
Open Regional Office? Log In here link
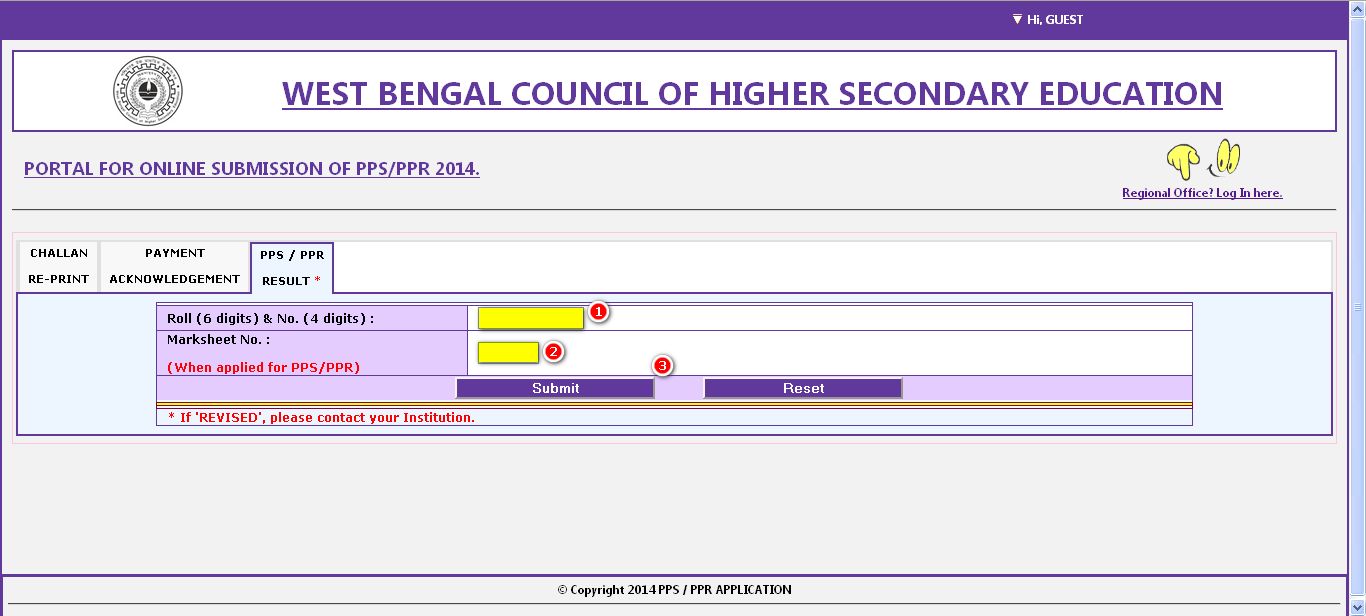tap(1202, 193)
